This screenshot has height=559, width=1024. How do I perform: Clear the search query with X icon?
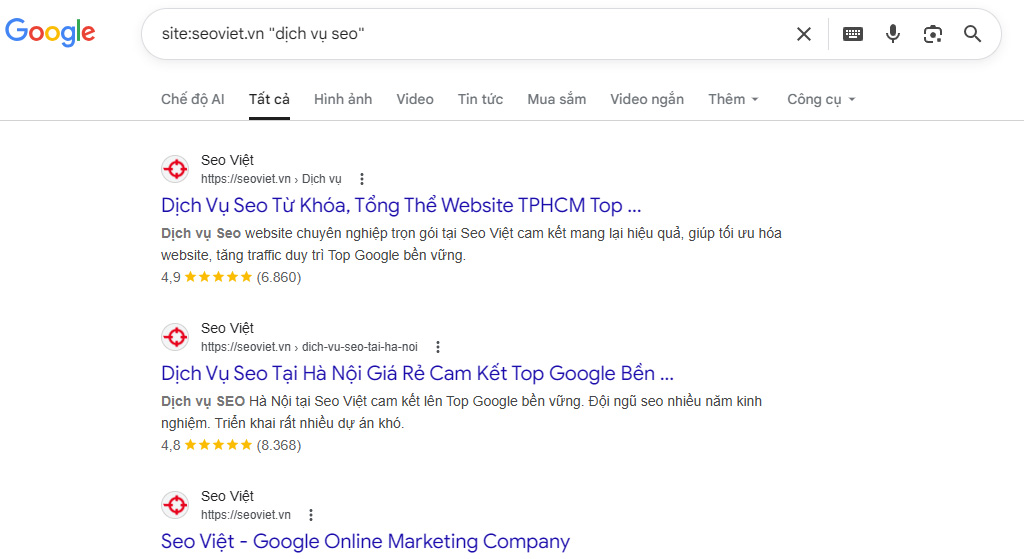[x=804, y=34]
